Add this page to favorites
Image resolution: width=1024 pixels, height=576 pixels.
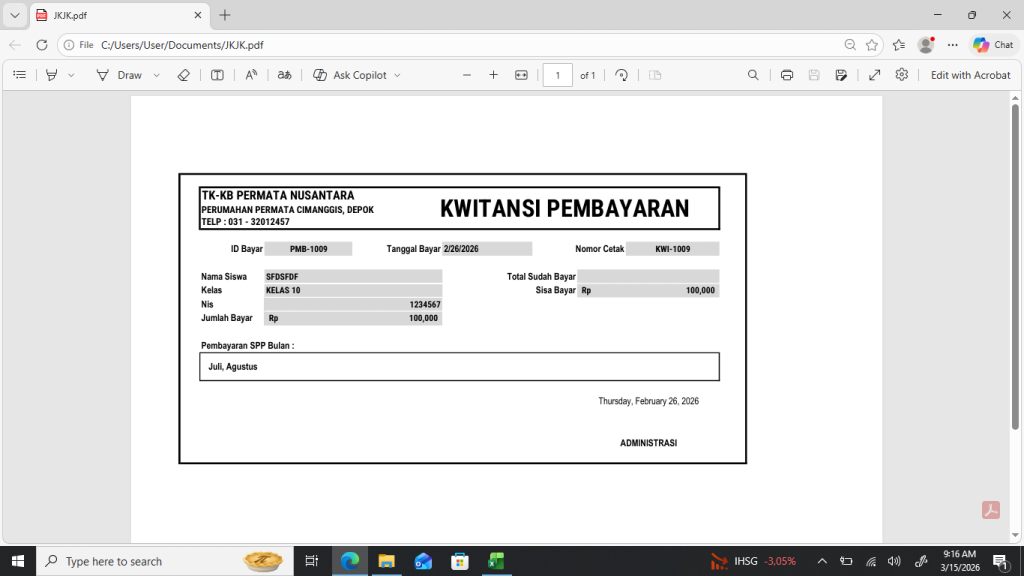(x=872, y=45)
